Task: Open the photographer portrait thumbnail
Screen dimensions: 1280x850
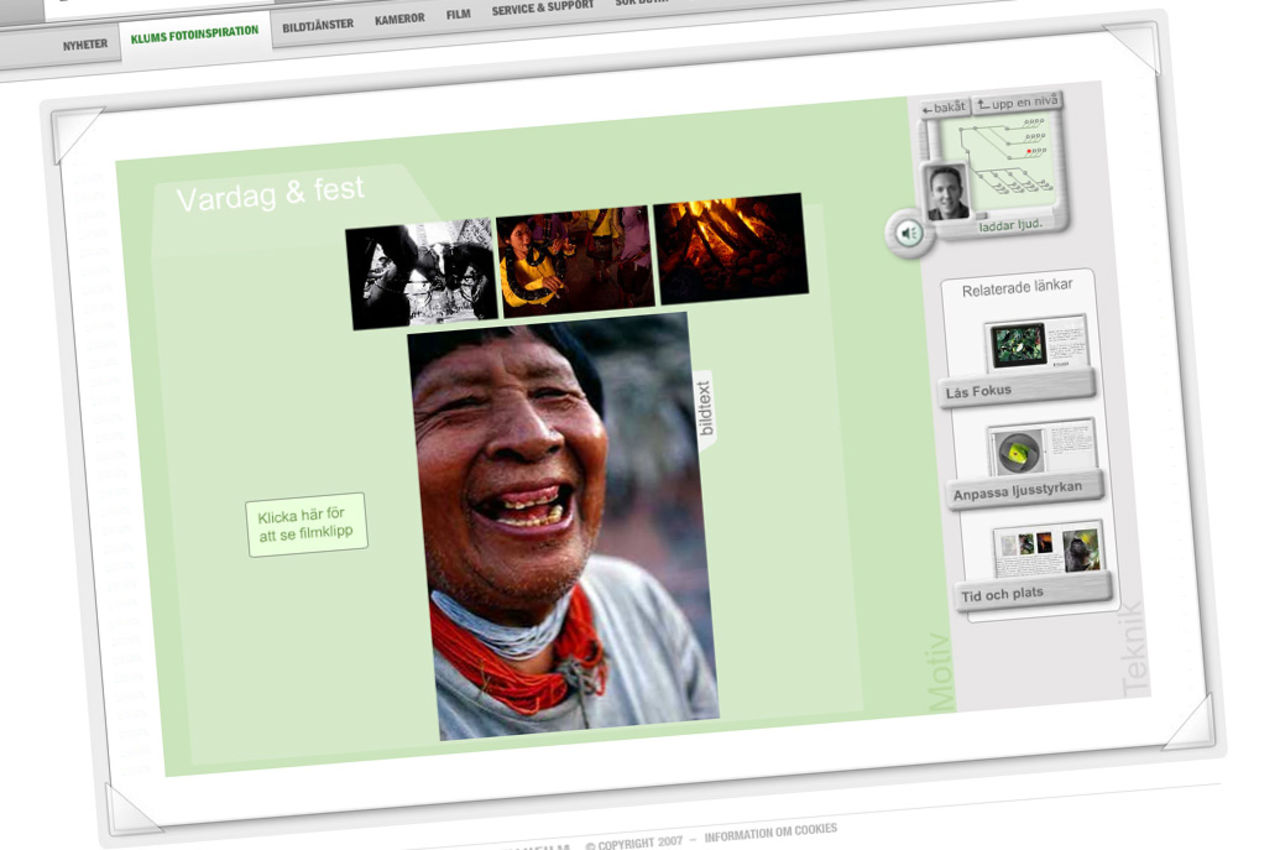Action: click(x=945, y=191)
